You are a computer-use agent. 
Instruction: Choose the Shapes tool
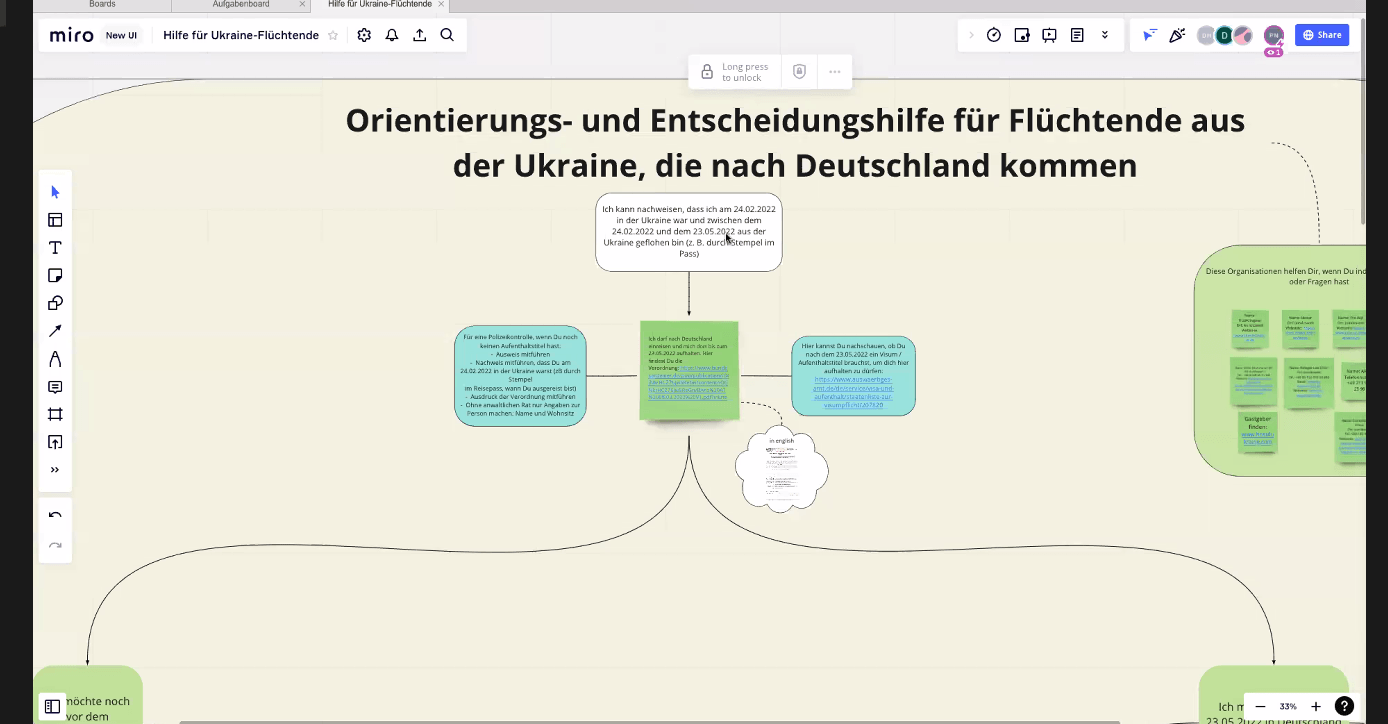[x=55, y=304]
